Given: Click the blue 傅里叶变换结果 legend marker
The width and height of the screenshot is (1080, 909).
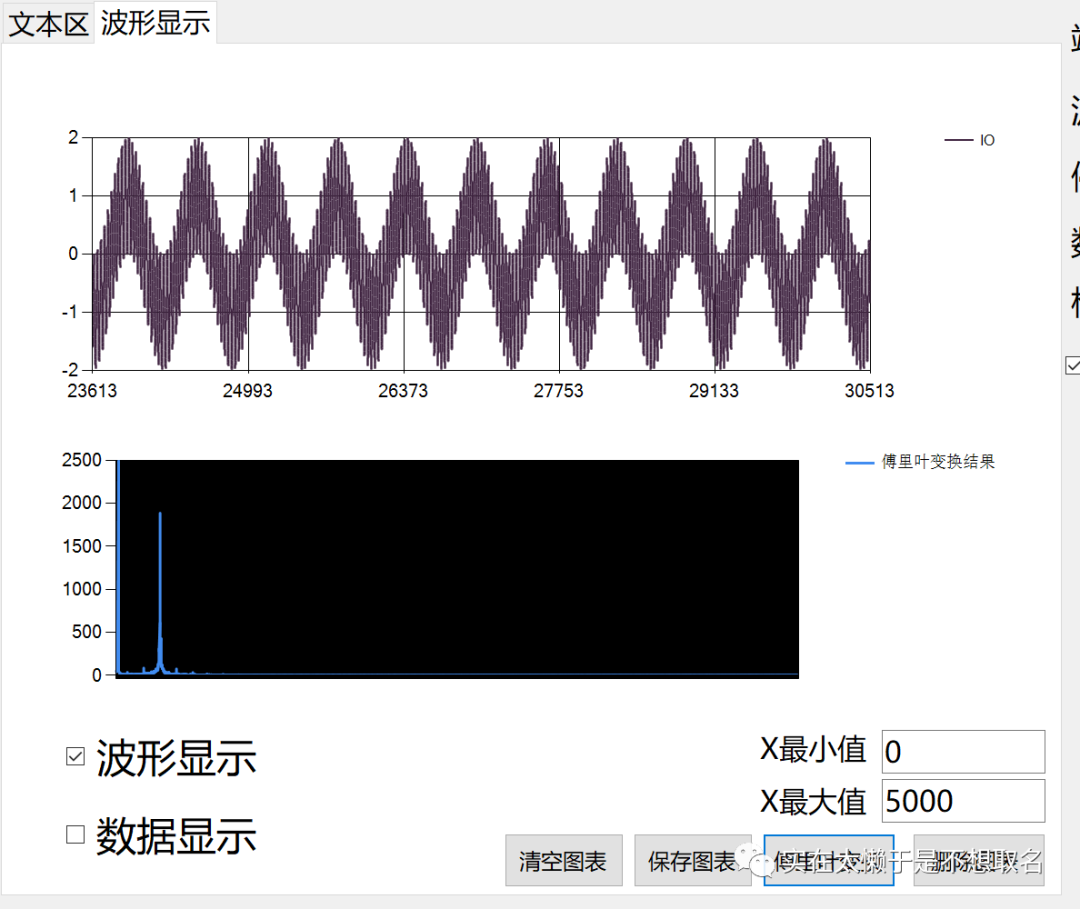Looking at the screenshot, I should (x=860, y=463).
